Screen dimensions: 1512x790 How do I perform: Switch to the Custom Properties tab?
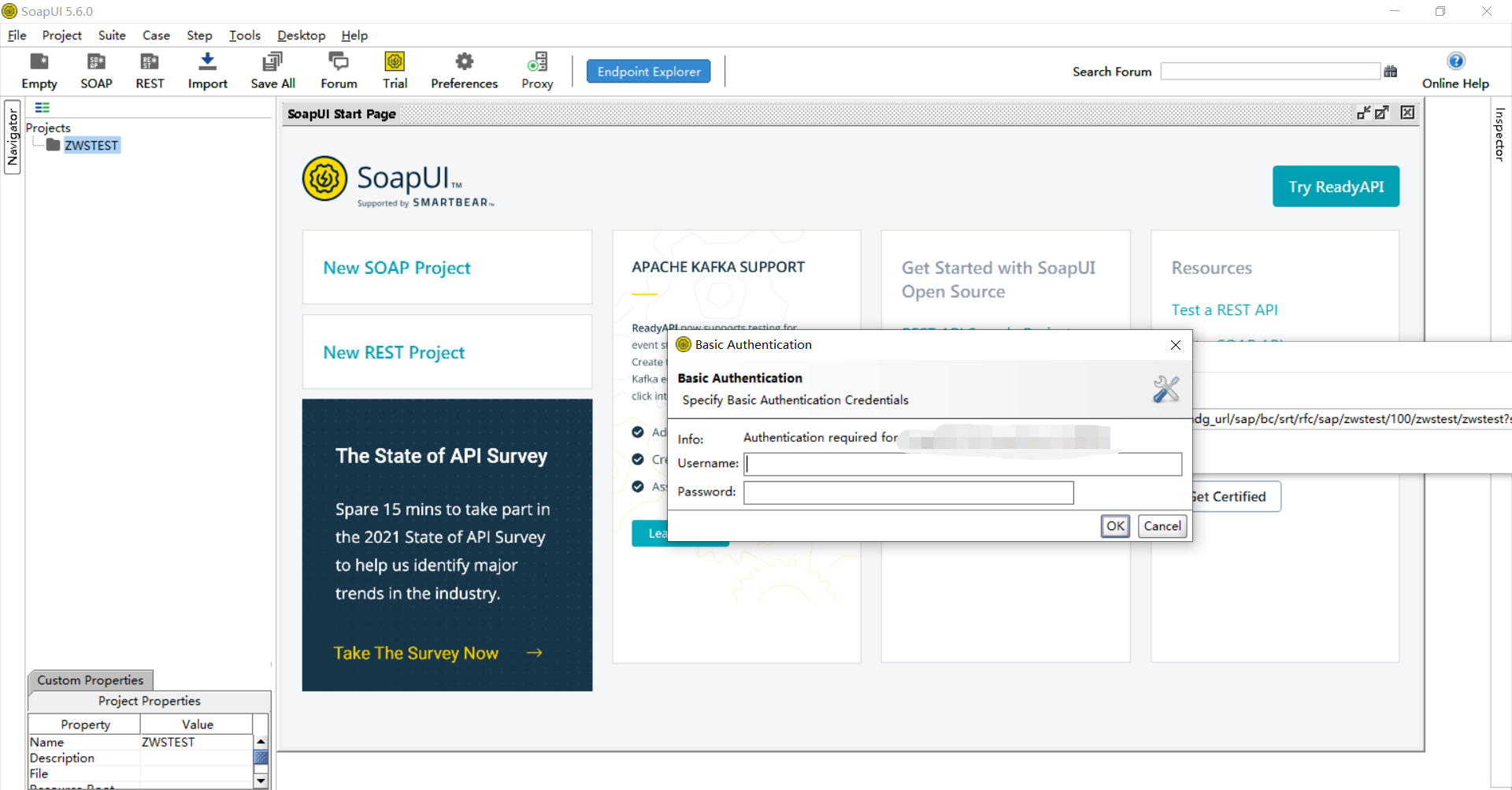[90, 680]
